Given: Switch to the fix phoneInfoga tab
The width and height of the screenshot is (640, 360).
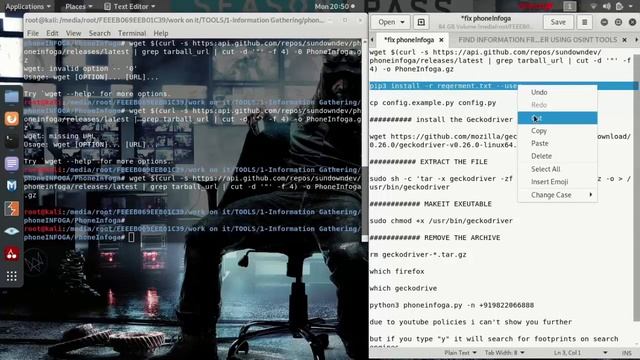Looking at the screenshot, I should tap(409, 40).
